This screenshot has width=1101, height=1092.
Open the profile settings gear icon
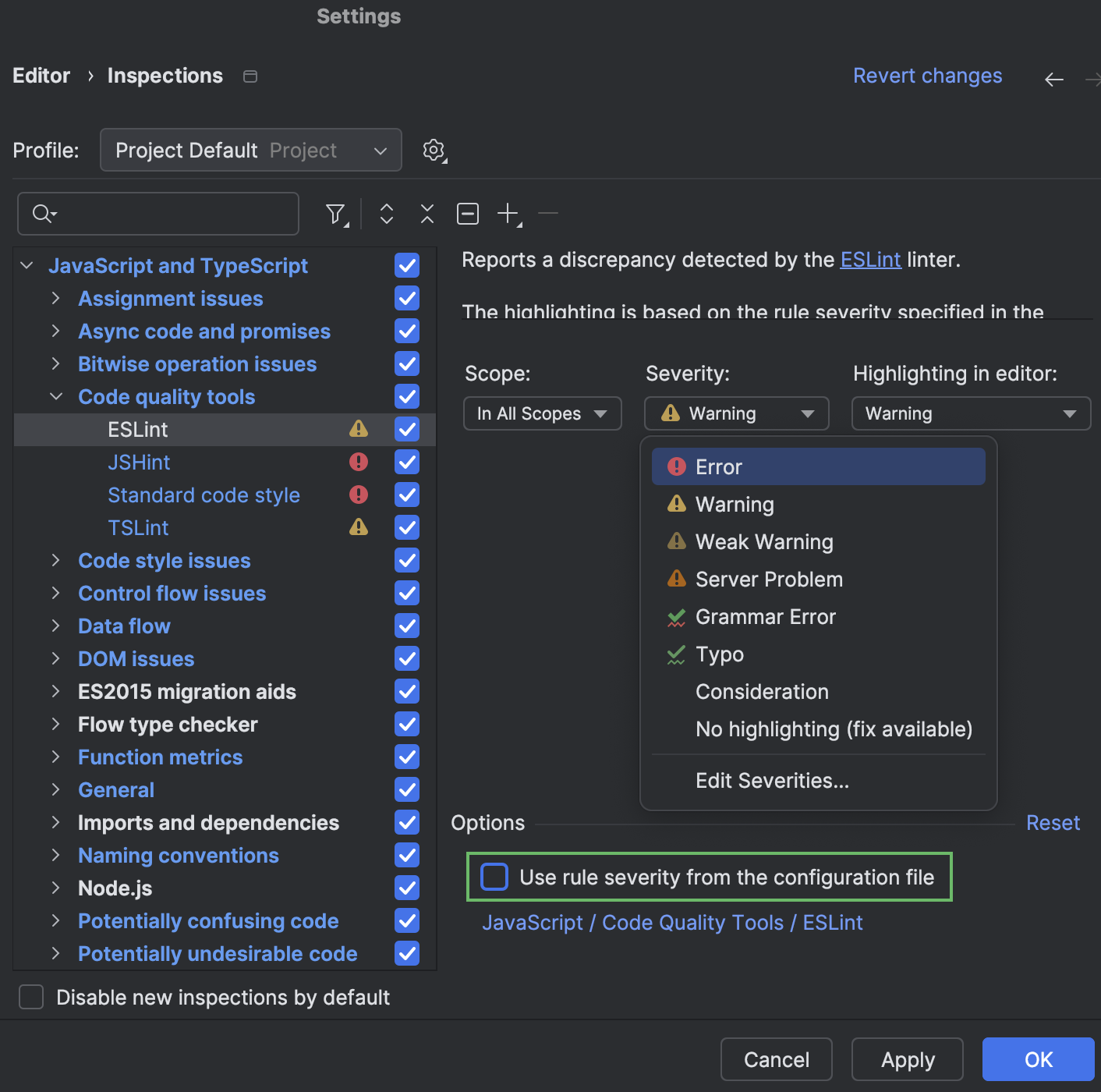tap(434, 150)
